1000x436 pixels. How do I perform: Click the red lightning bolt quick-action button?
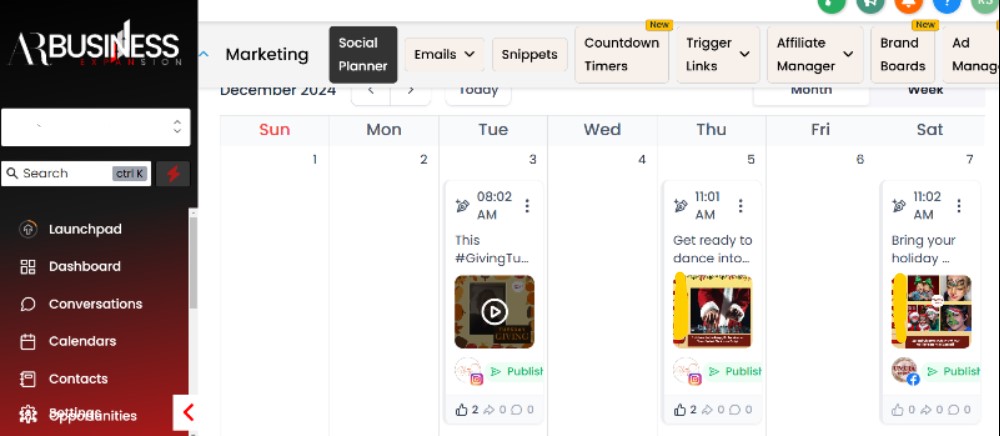pos(173,174)
